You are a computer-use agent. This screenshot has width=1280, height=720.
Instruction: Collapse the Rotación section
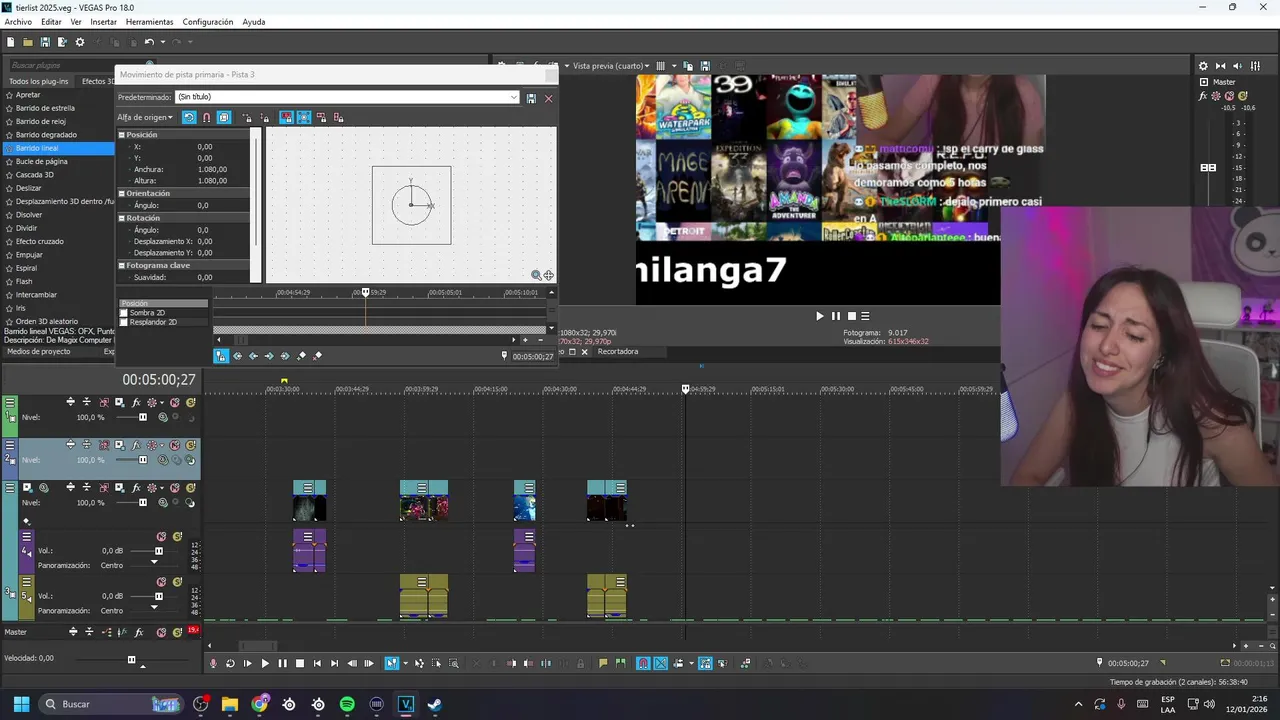[122, 218]
